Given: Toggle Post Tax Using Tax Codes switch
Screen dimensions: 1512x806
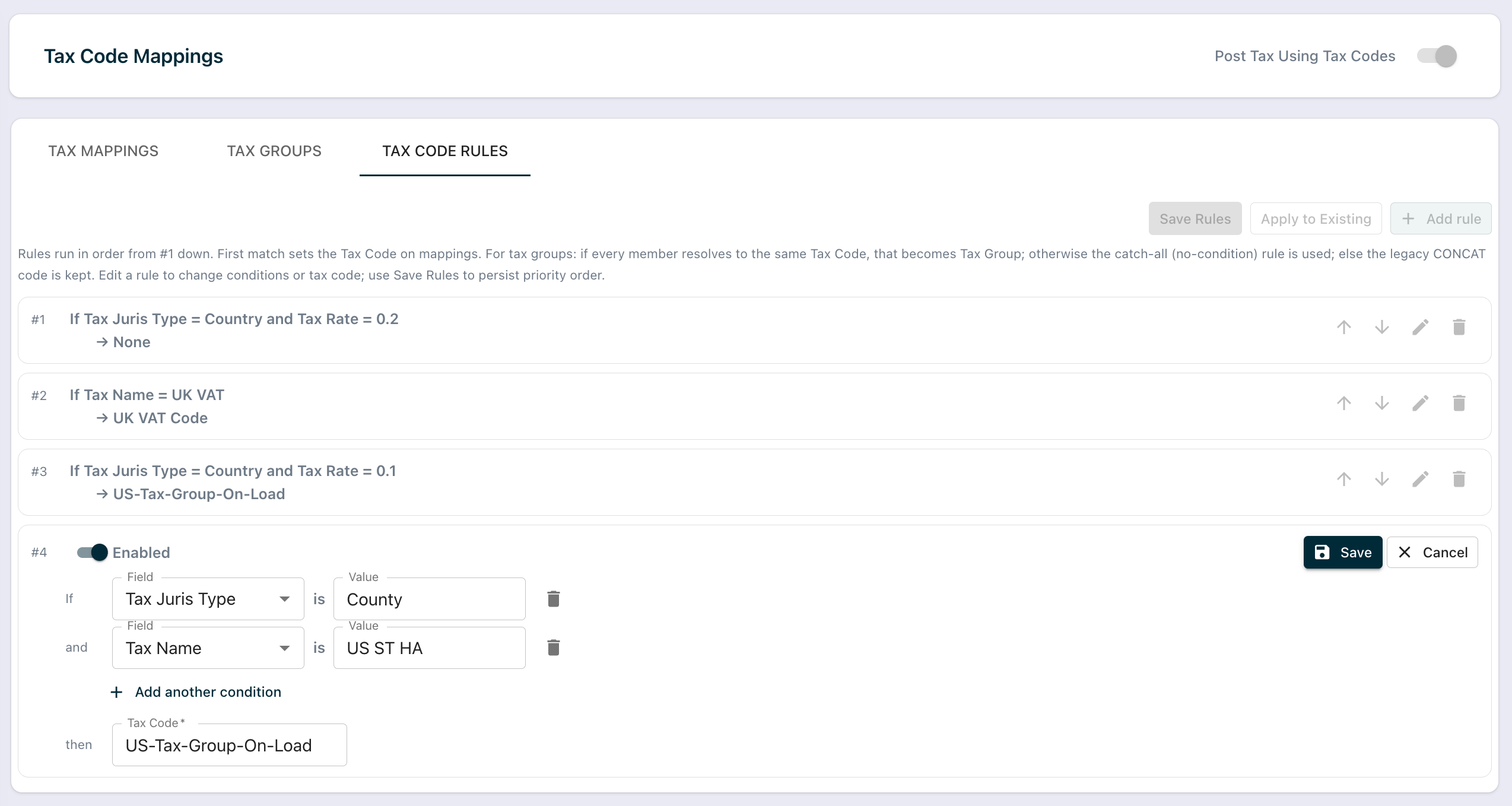Looking at the screenshot, I should [1437, 56].
